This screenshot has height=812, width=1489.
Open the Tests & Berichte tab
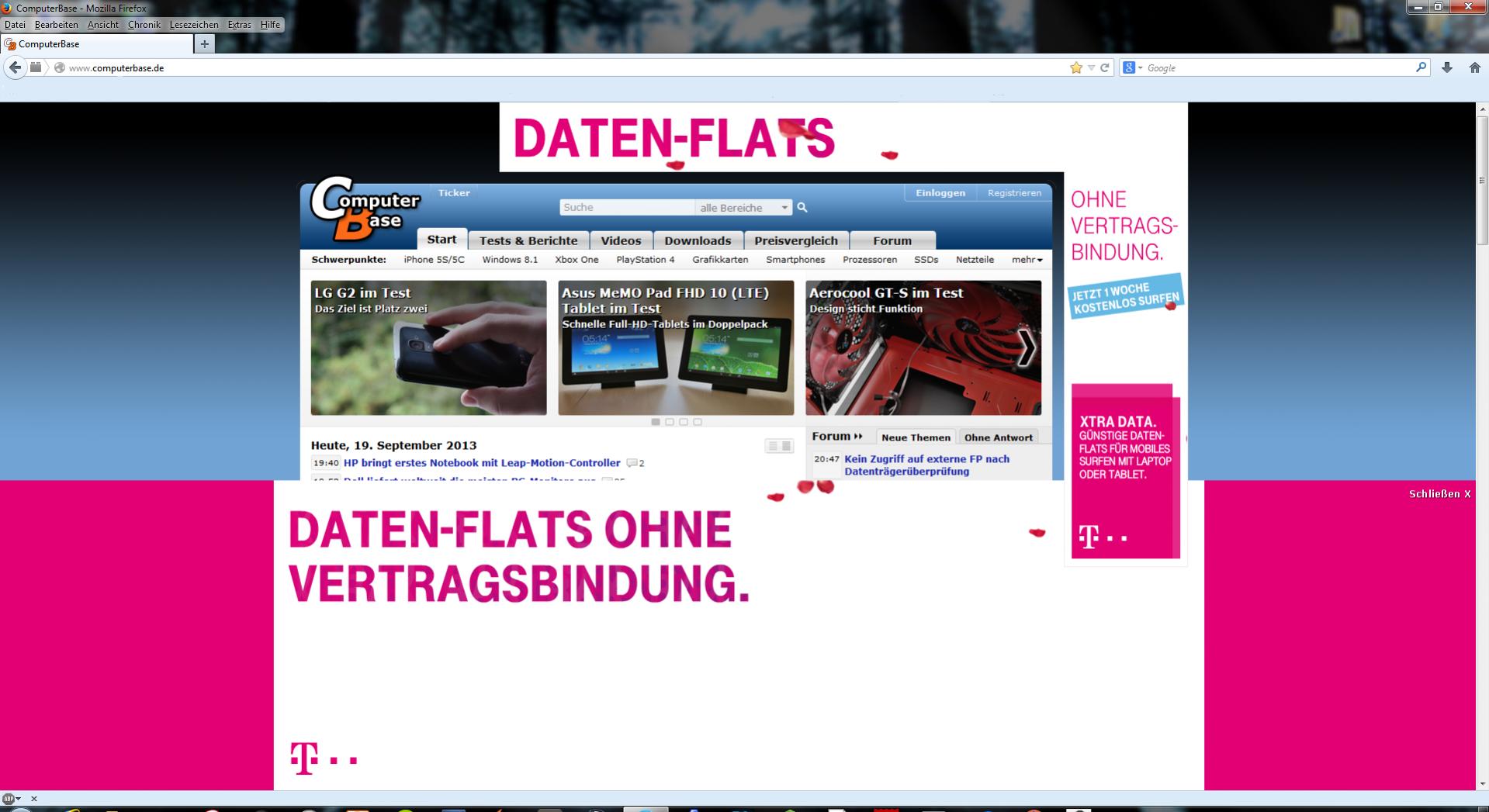tap(528, 240)
